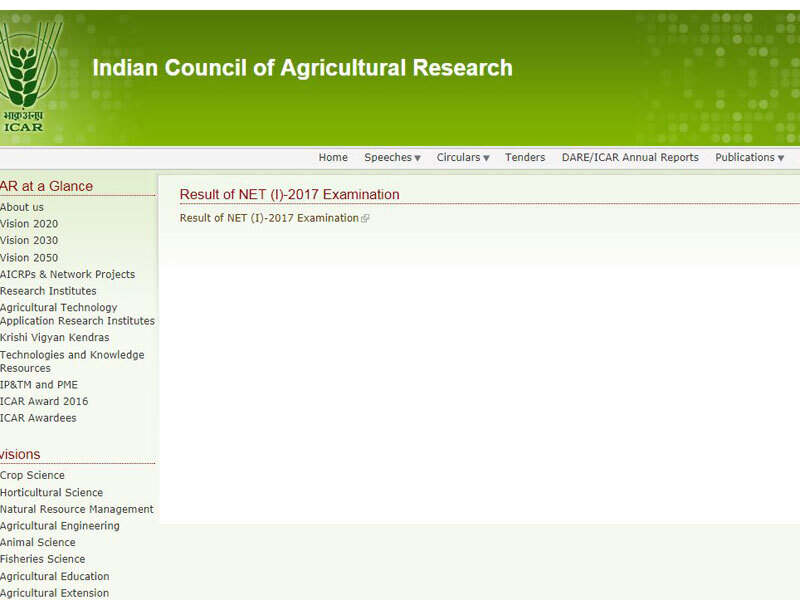Open the ICAR Awardees link
Screen dimensions: 800x600
tap(38, 418)
